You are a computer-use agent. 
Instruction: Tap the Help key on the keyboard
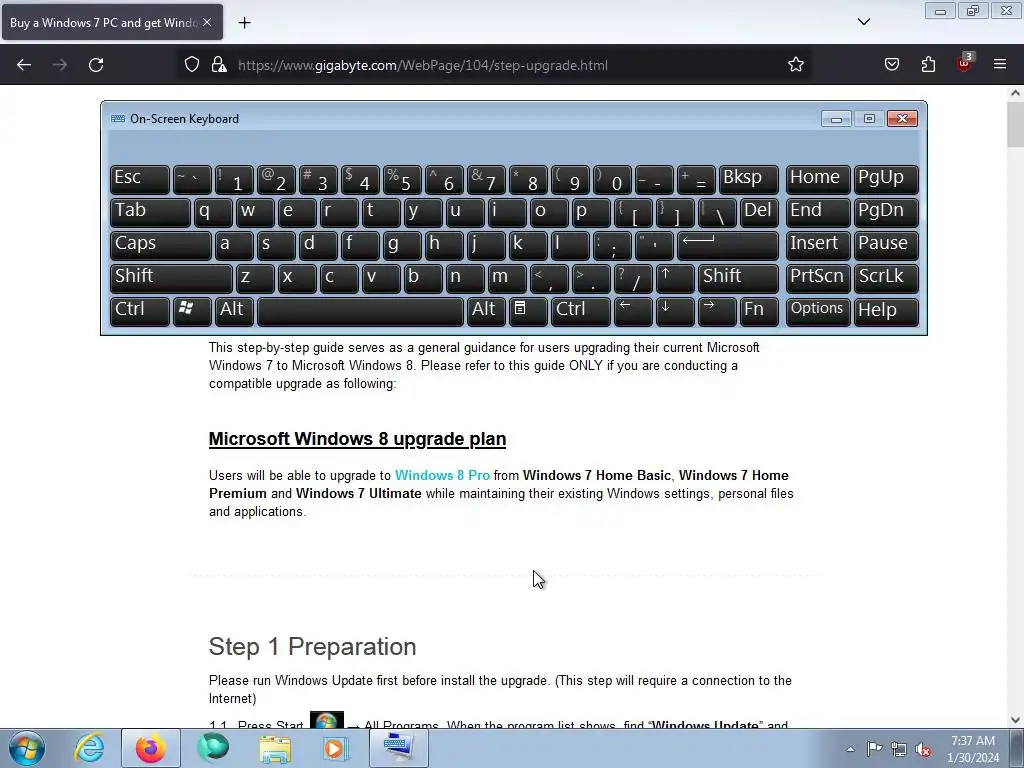[886, 310]
